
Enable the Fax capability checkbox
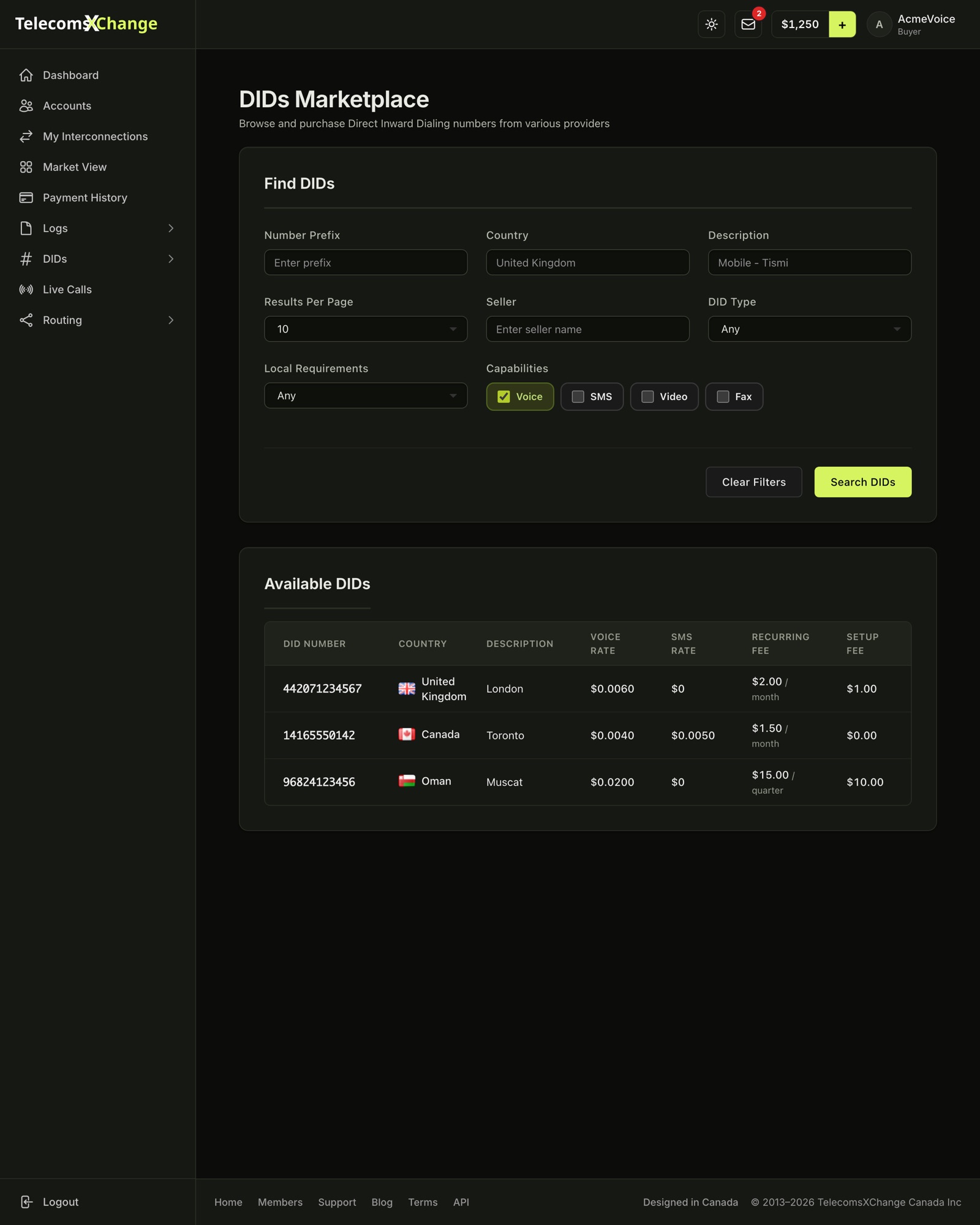tap(723, 397)
